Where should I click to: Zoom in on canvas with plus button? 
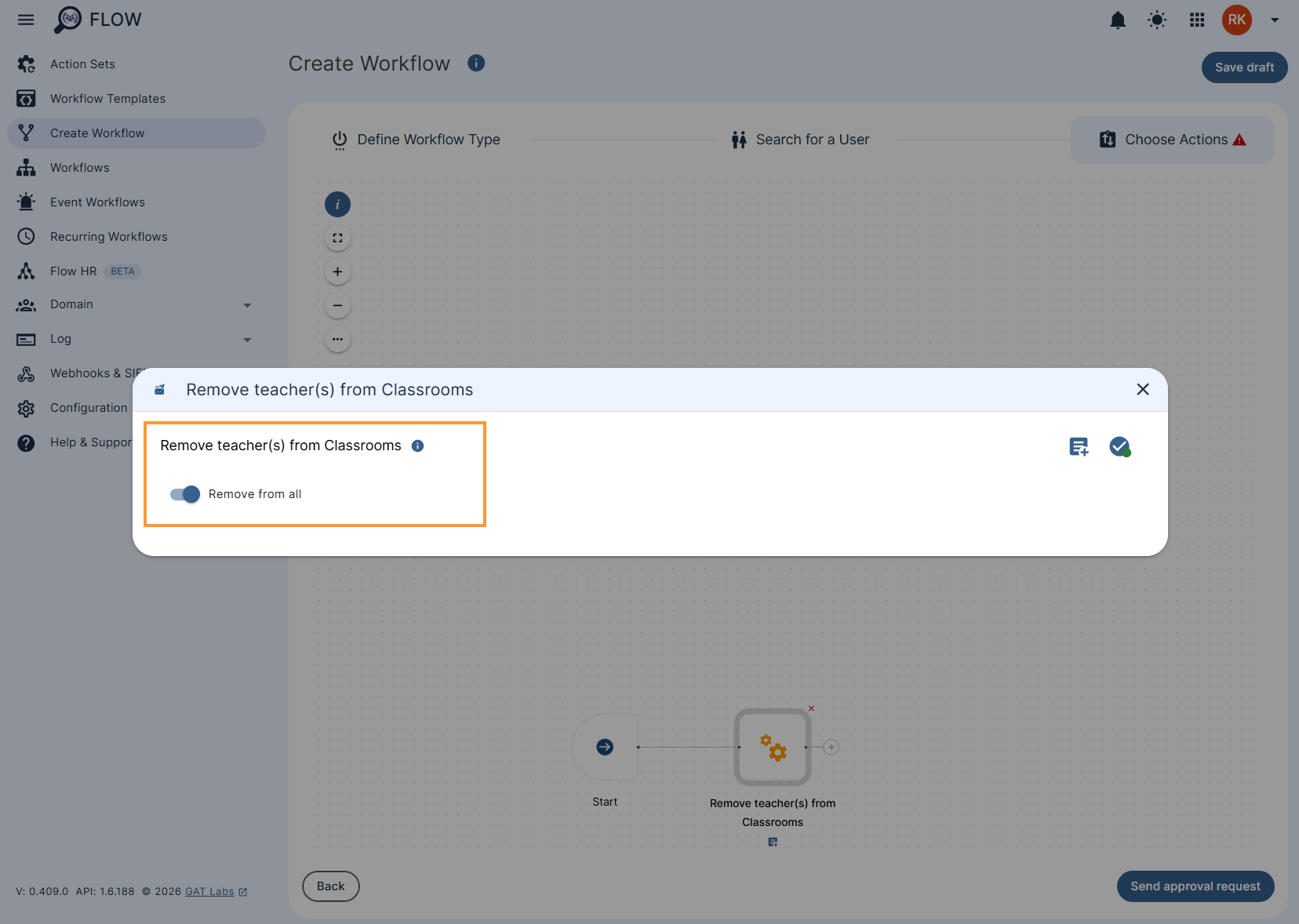pyautogui.click(x=337, y=271)
